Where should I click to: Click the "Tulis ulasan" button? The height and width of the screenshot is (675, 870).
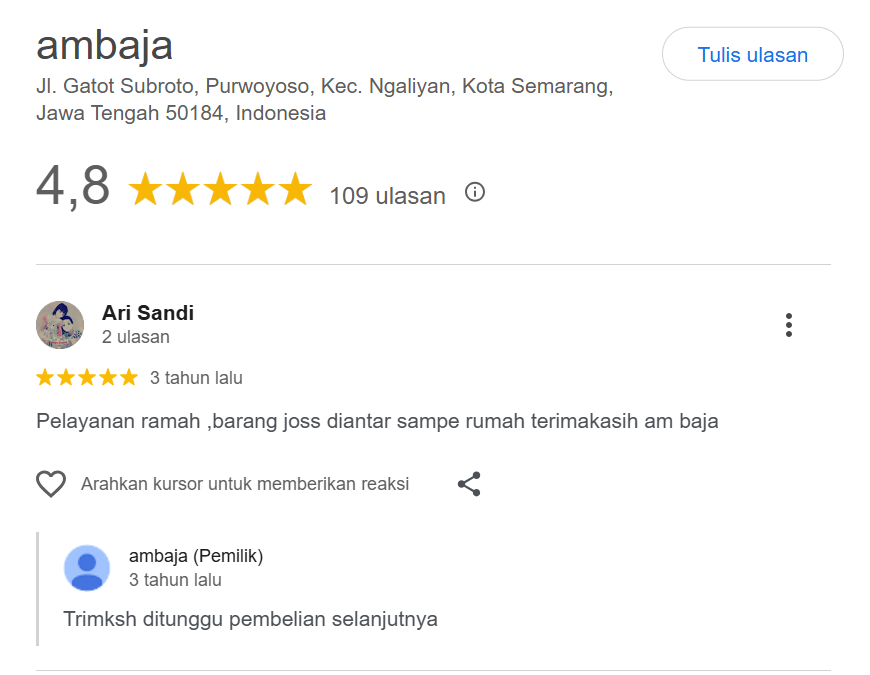pyautogui.click(x=752, y=55)
